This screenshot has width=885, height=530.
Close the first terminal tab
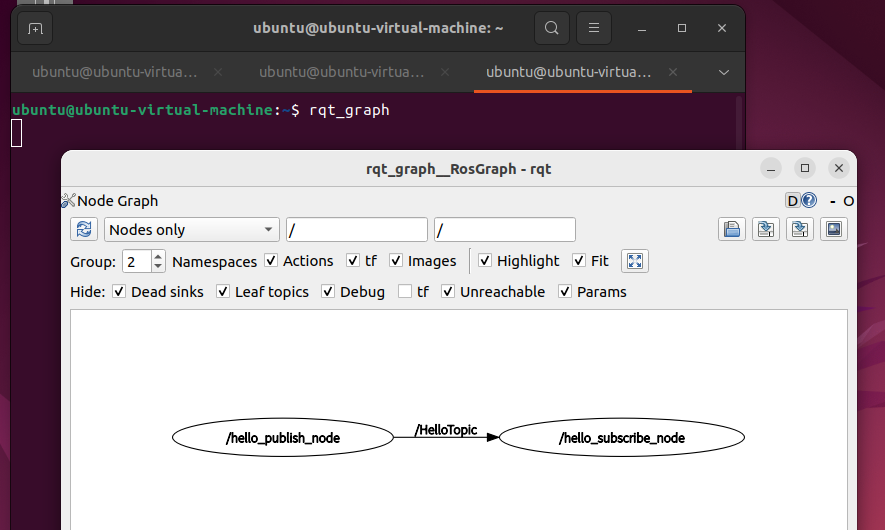pyautogui.click(x=218, y=72)
